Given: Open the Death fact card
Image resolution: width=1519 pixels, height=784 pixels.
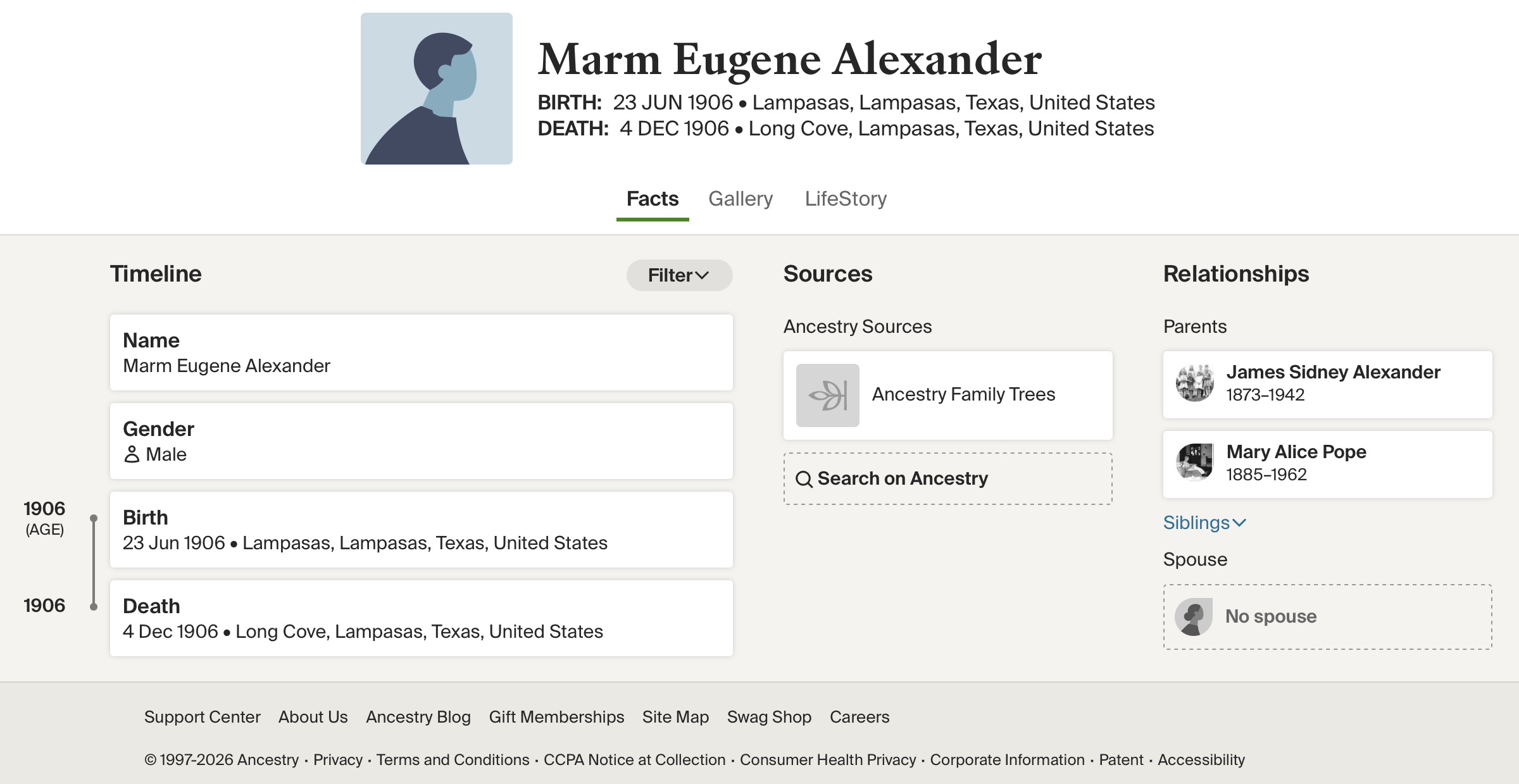Looking at the screenshot, I should click(422, 618).
